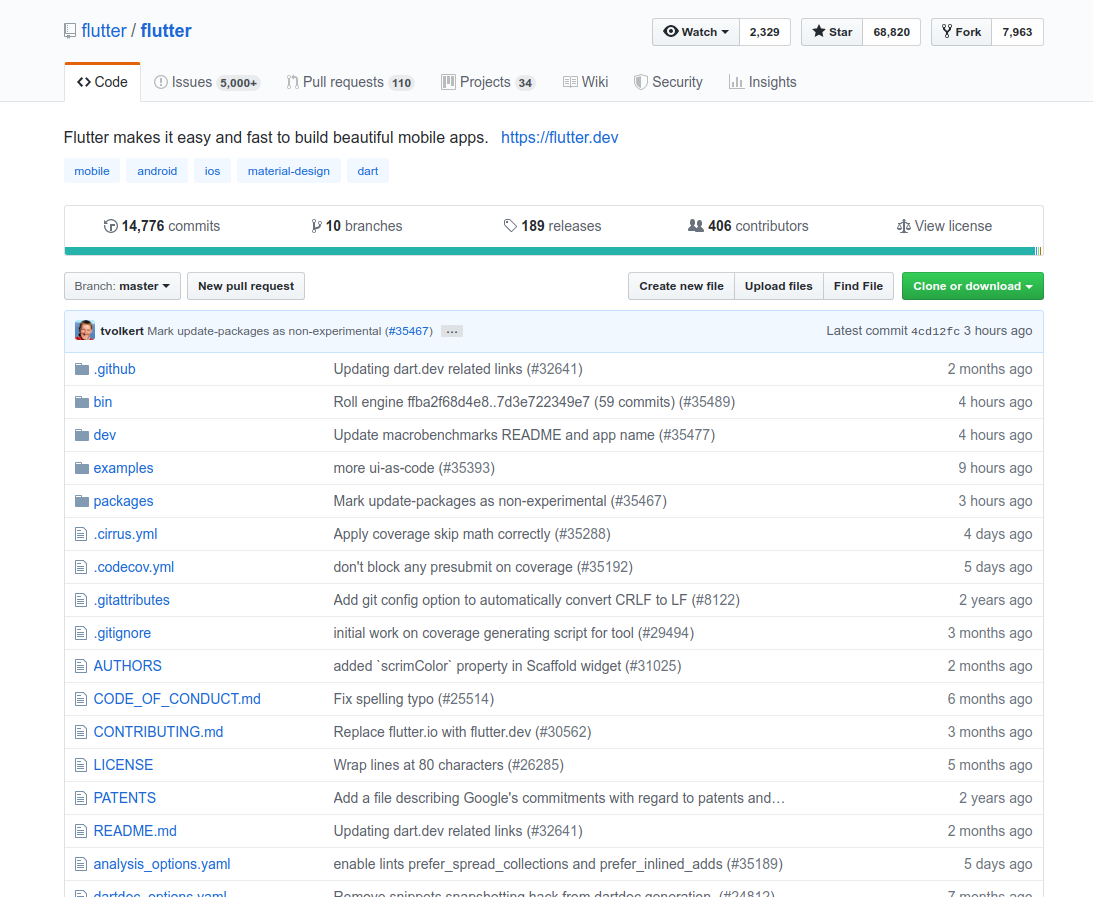
Task: Open the 406 contributors link
Action: [x=748, y=226]
